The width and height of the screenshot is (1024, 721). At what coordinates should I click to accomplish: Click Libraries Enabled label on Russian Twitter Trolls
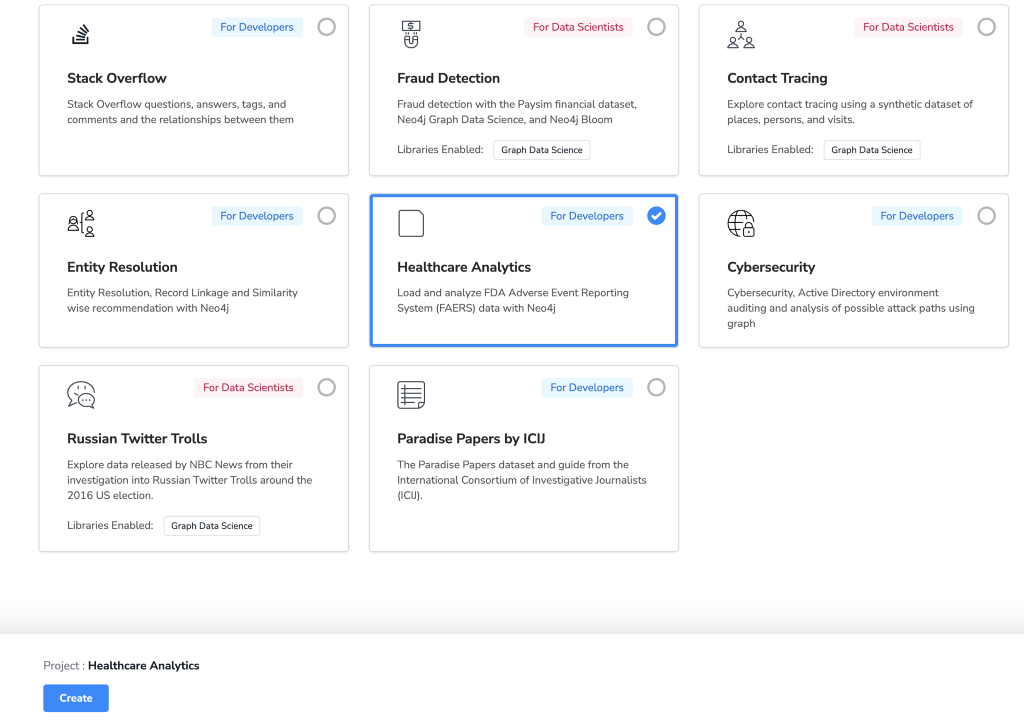click(110, 526)
